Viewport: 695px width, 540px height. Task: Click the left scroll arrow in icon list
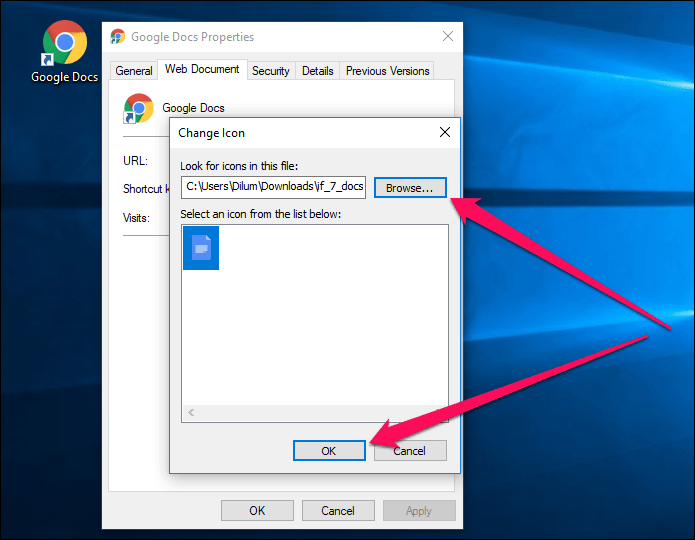pos(191,412)
